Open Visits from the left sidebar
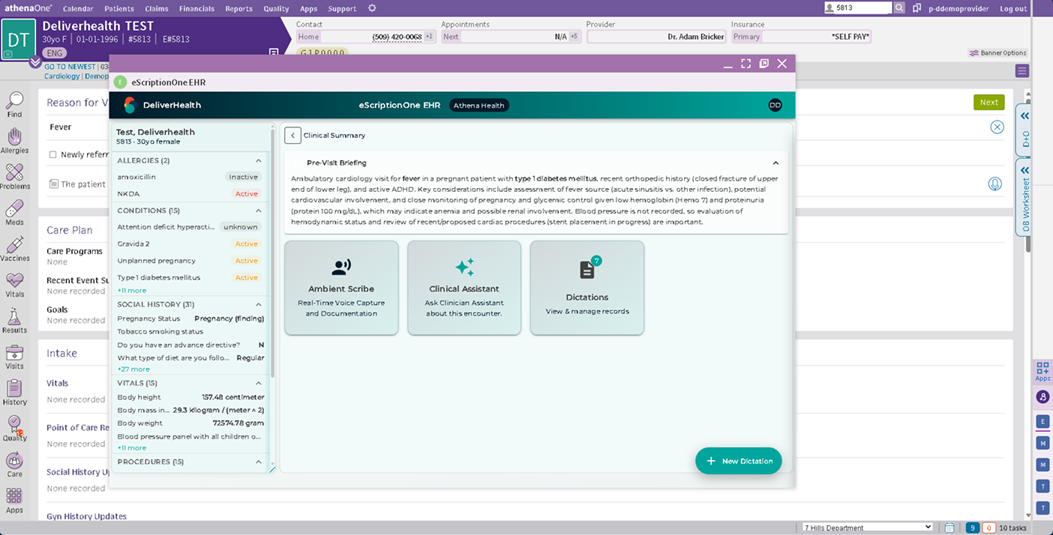The width and height of the screenshot is (1053, 535). pyautogui.click(x=15, y=356)
